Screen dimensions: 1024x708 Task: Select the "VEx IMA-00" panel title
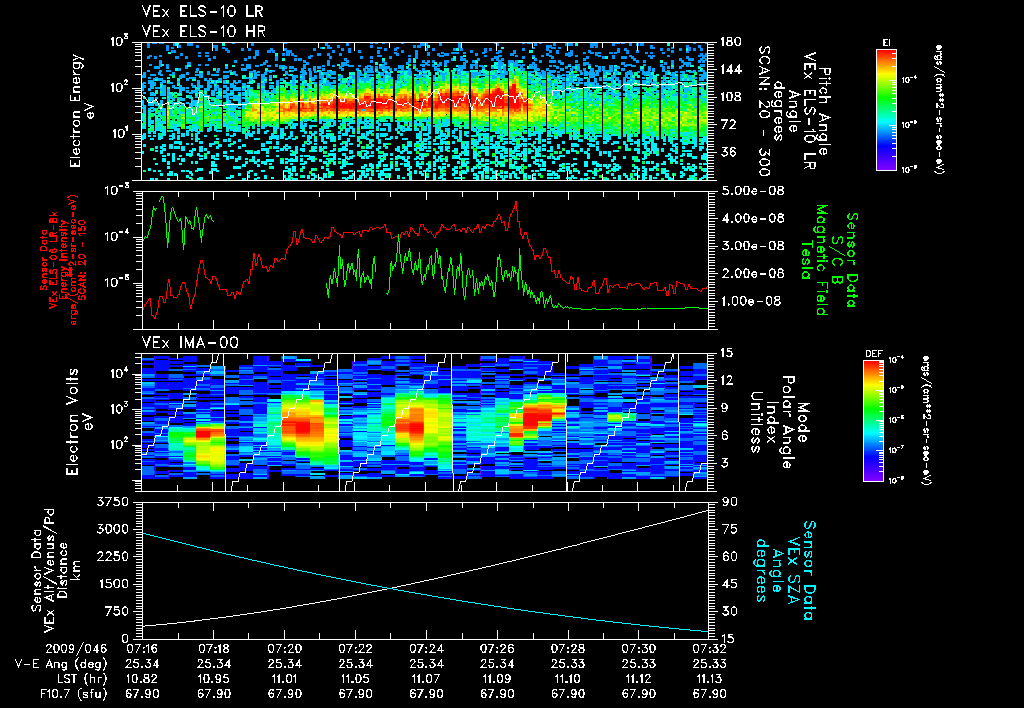pyautogui.click(x=190, y=343)
